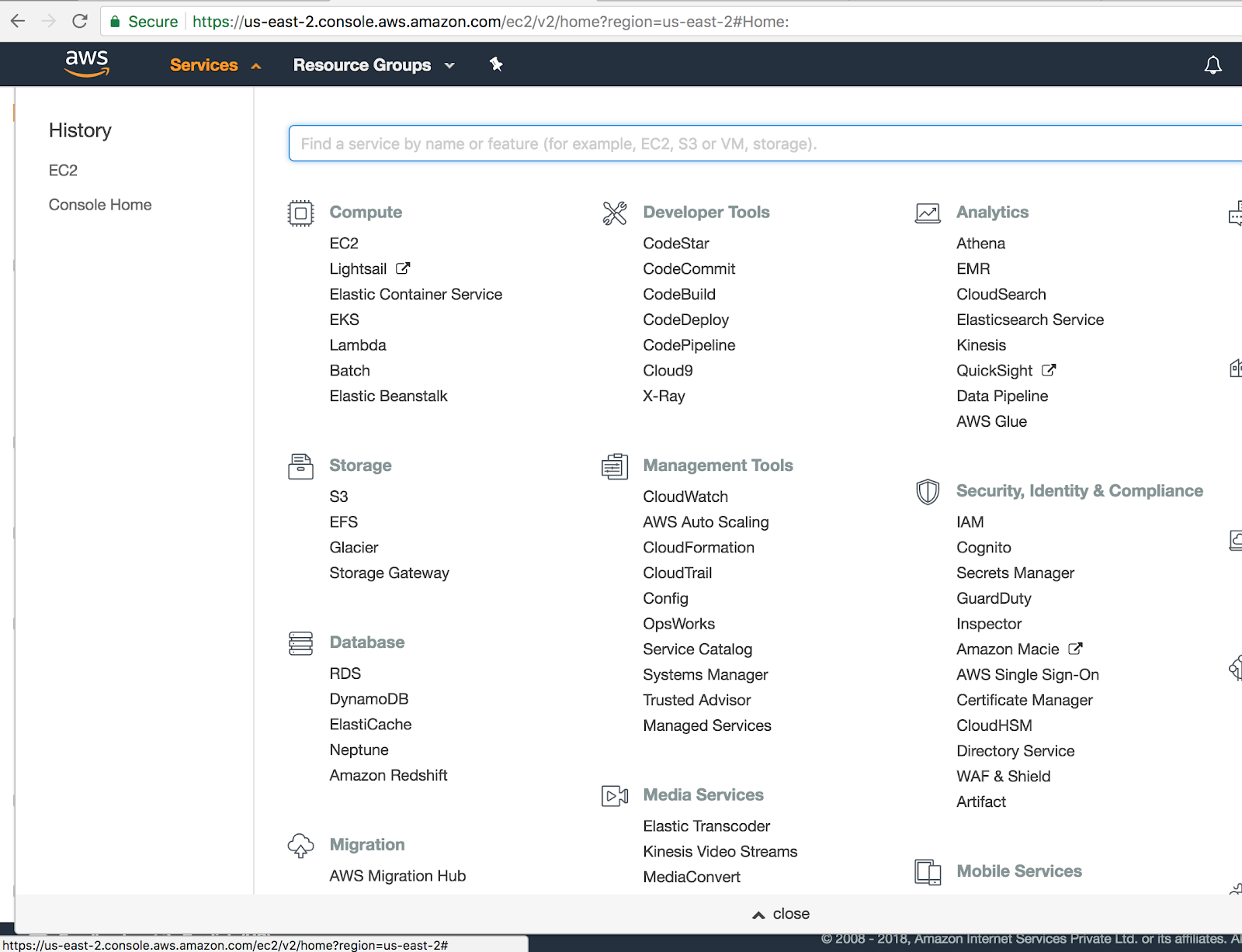Open Systems Manager
Viewport: 1242px width, 952px height.
click(x=706, y=675)
